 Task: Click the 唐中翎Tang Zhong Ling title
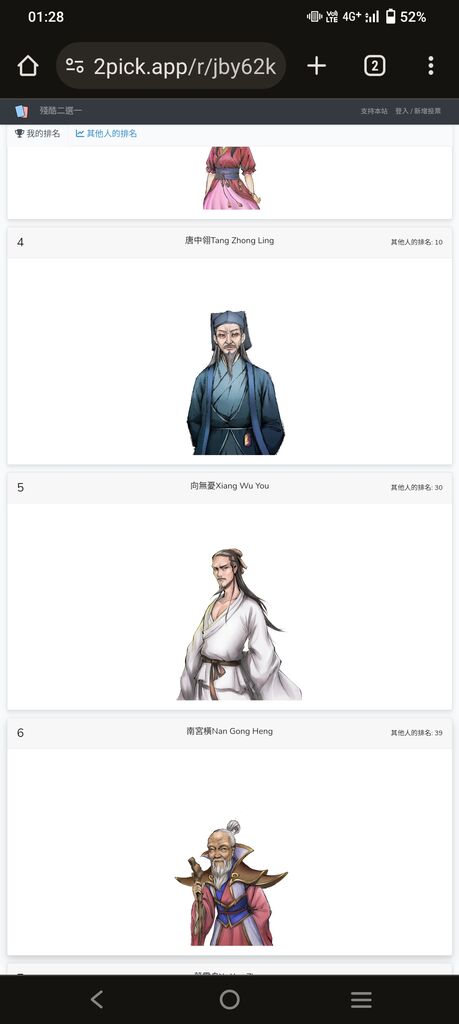click(x=229, y=240)
